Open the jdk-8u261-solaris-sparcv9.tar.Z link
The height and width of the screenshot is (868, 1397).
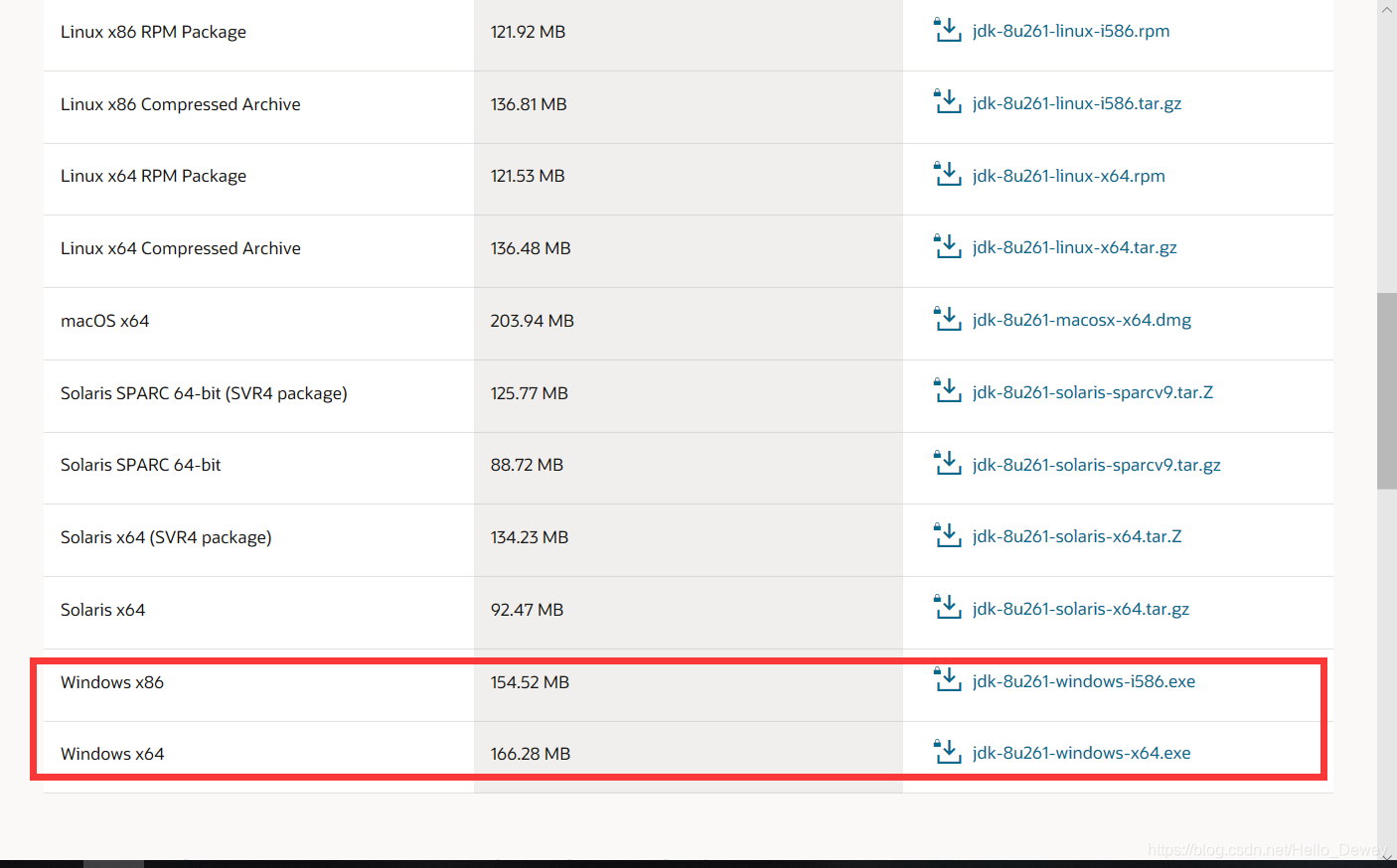pos(1093,392)
